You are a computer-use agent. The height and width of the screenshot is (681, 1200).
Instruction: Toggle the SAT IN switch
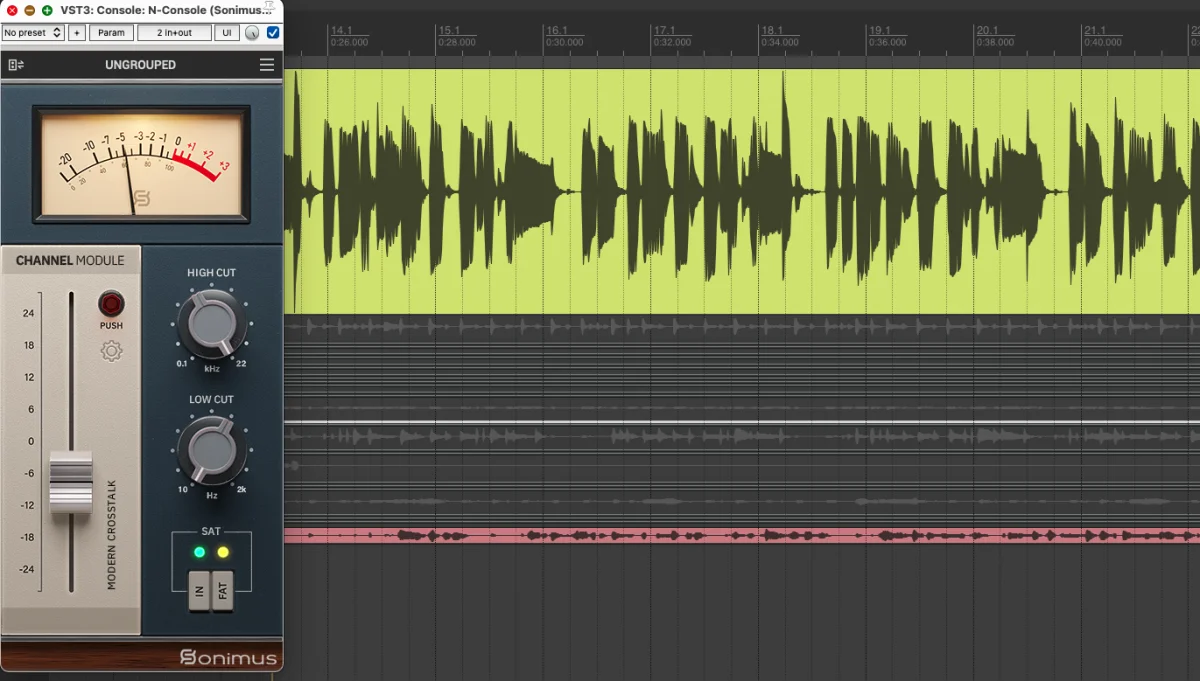(199, 591)
